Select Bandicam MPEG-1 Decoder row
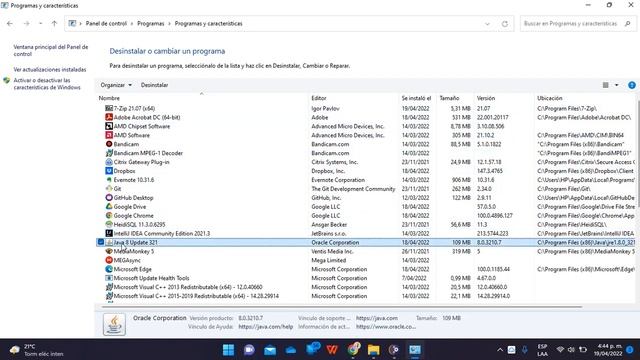The image size is (640, 360). tap(365, 153)
